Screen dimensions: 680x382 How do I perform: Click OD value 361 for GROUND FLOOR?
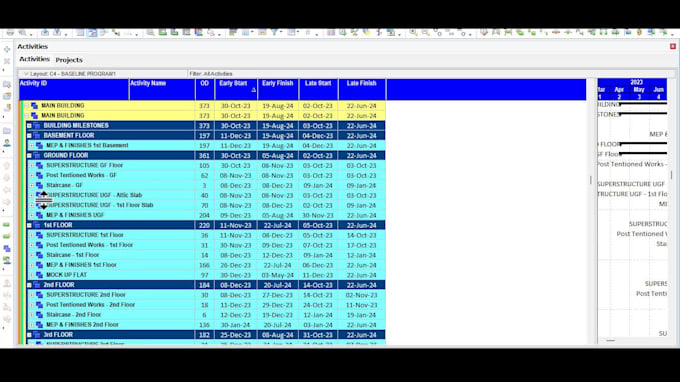[204, 156]
